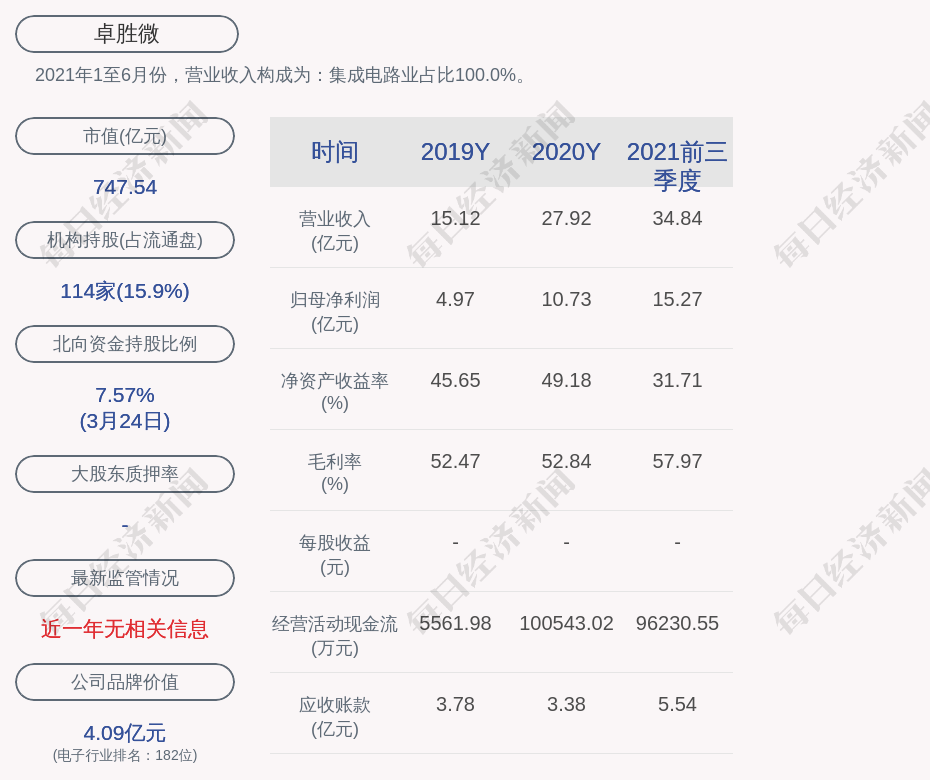Click the 毛利率(%) row label

coord(335,473)
